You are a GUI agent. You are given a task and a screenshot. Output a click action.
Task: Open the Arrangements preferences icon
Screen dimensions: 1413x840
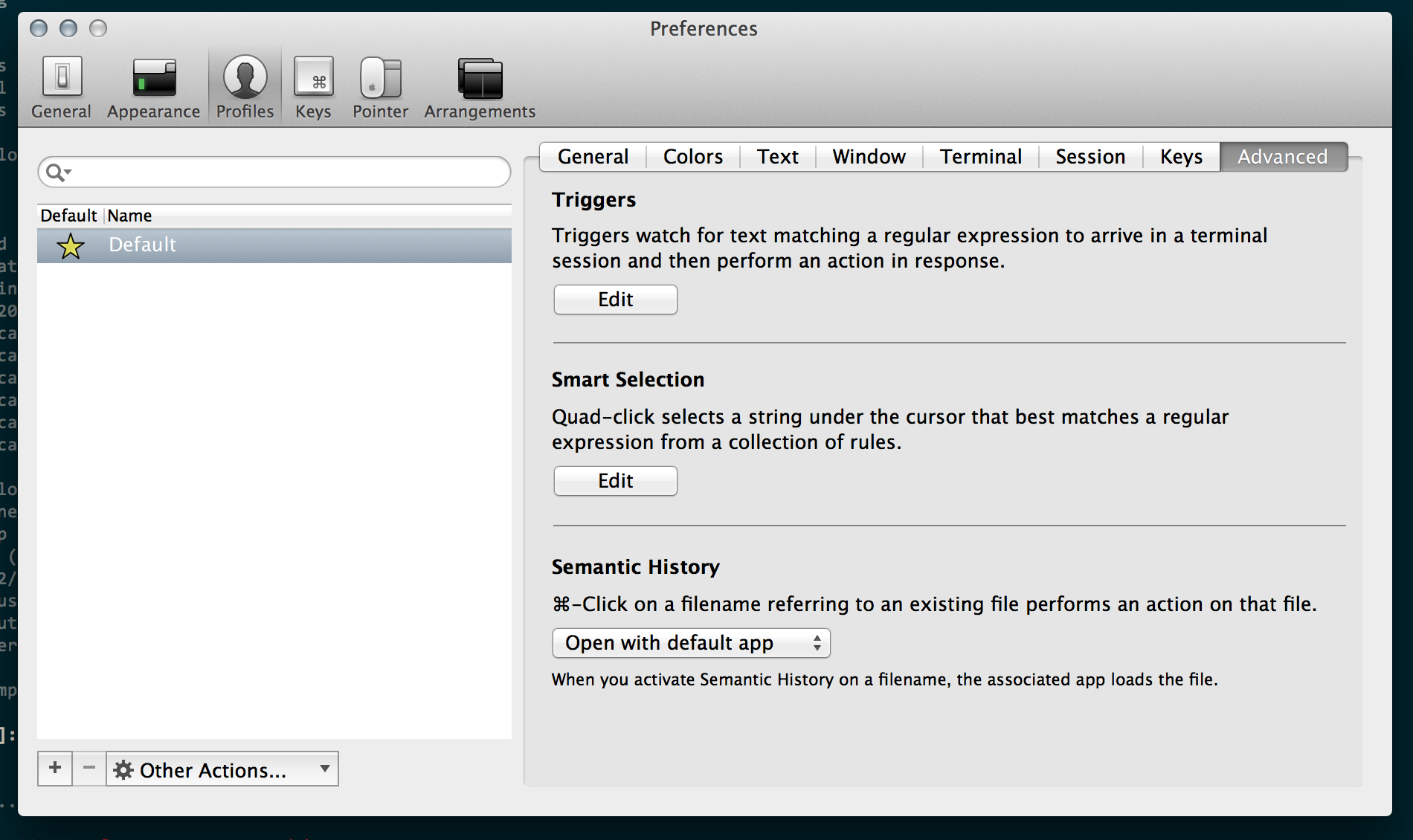[480, 78]
